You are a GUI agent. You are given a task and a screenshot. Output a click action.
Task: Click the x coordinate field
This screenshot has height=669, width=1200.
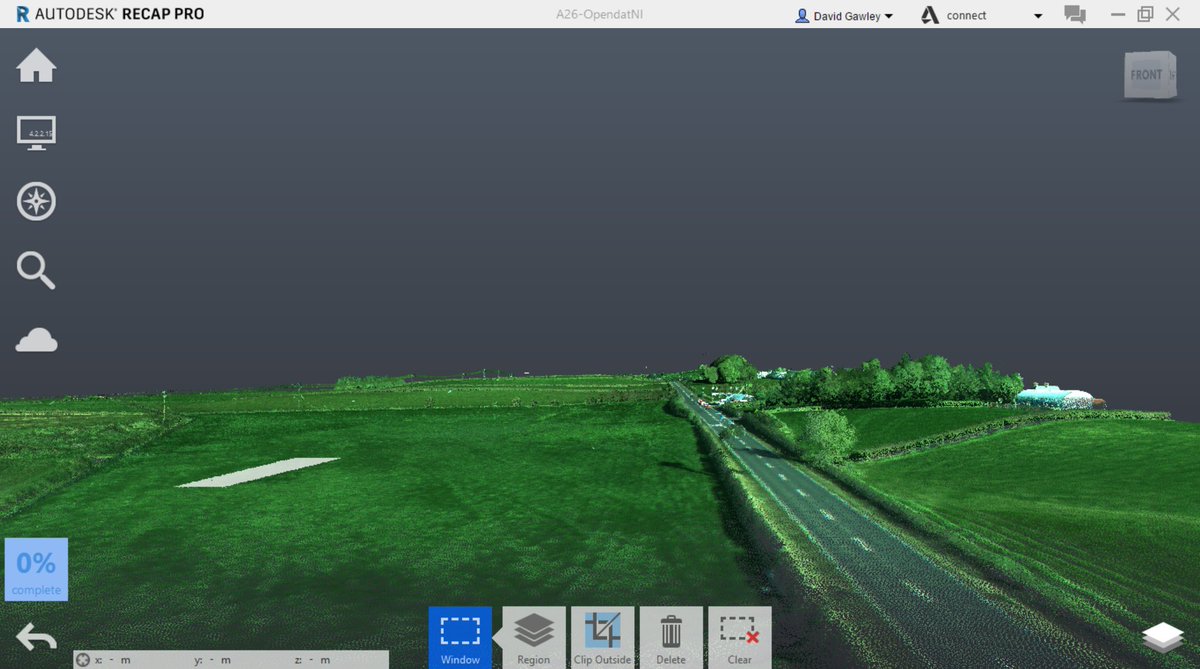(x=113, y=660)
